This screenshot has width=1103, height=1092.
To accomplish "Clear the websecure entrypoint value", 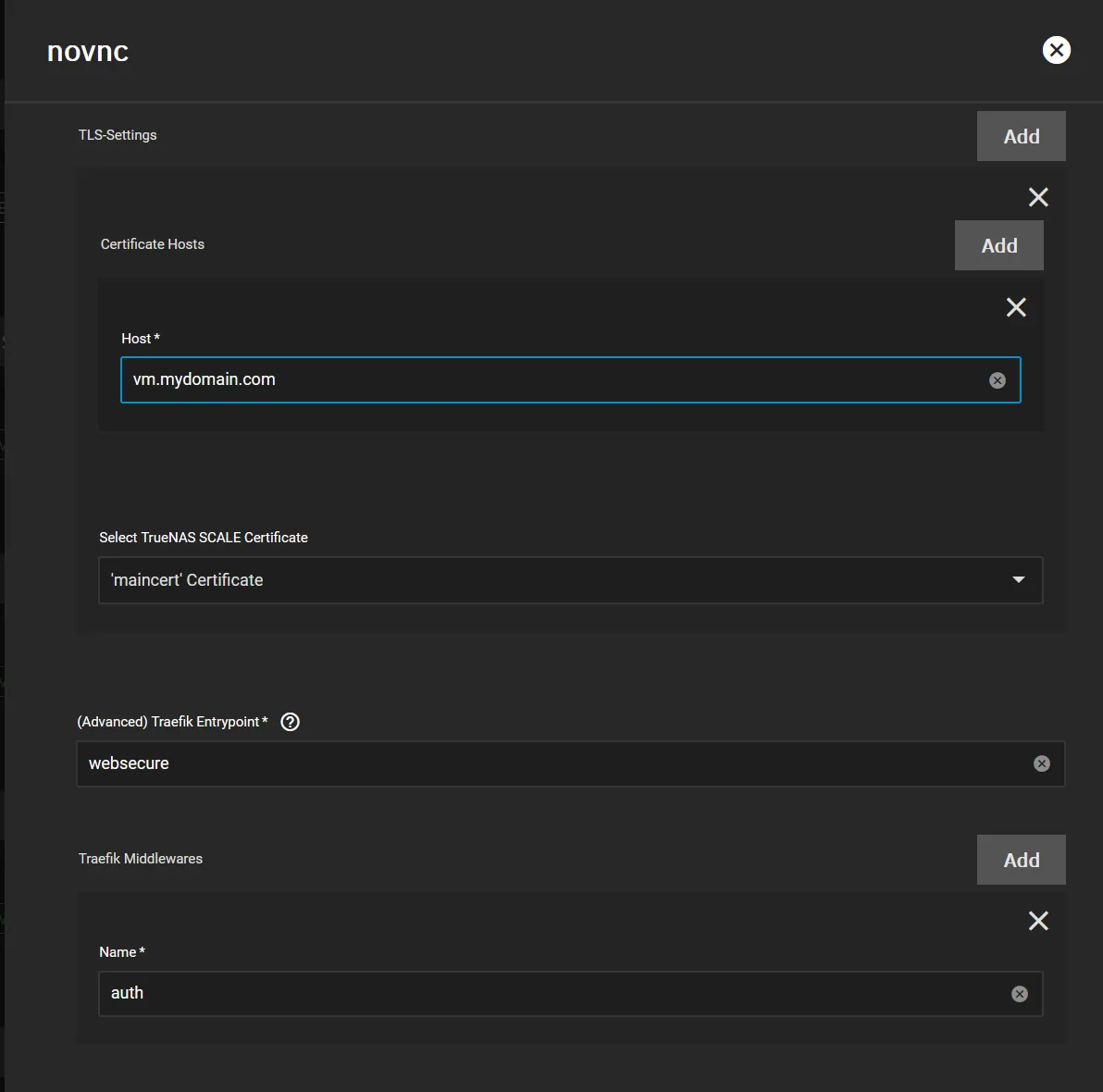I will coord(1042,763).
